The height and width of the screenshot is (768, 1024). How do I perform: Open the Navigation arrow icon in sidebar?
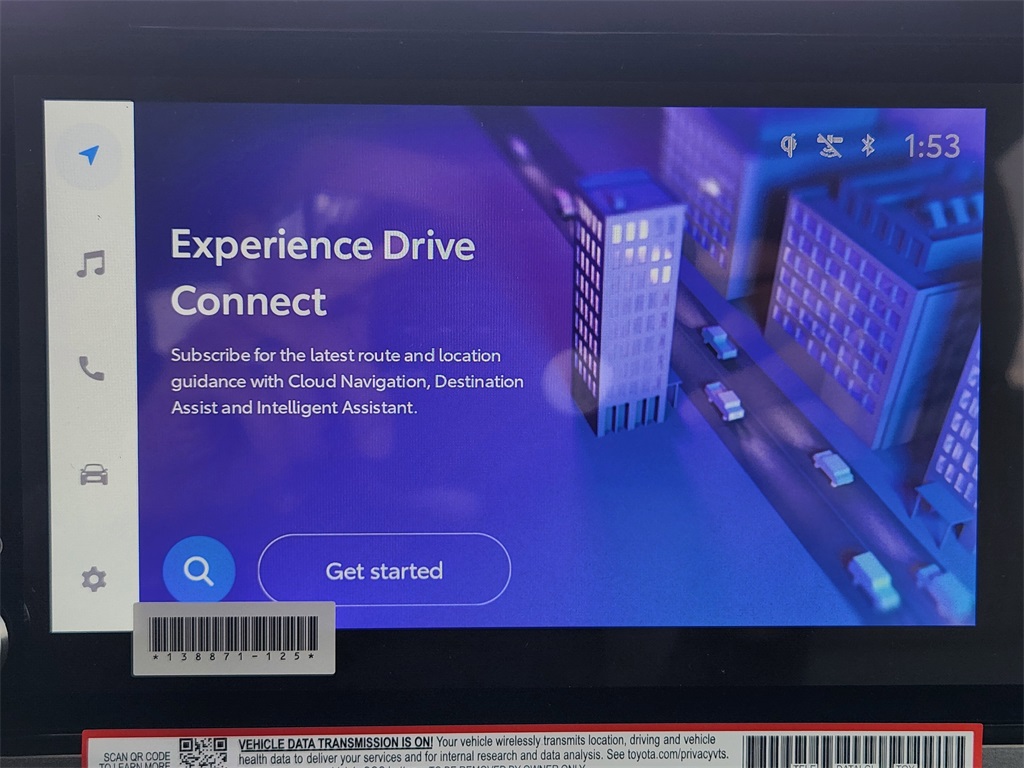(89, 155)
